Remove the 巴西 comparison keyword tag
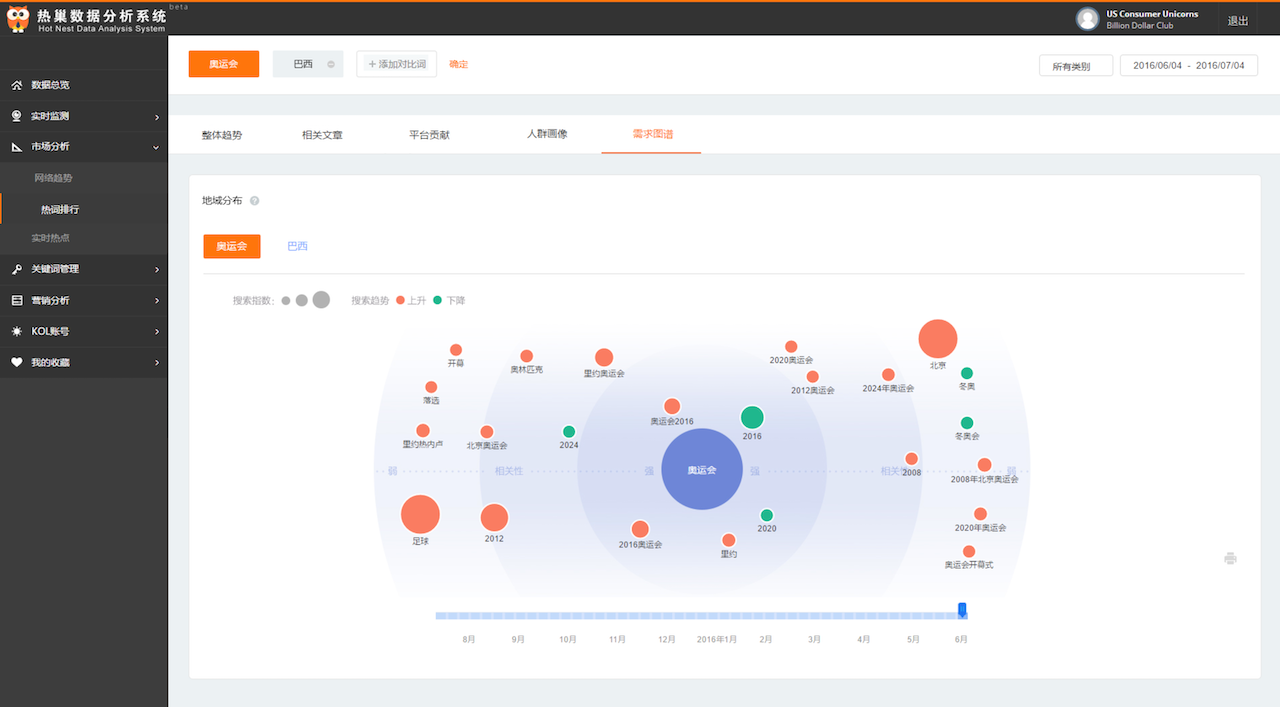Viewport: 1280px width, 707px height. pyautogui.click(x=331, y=64)
